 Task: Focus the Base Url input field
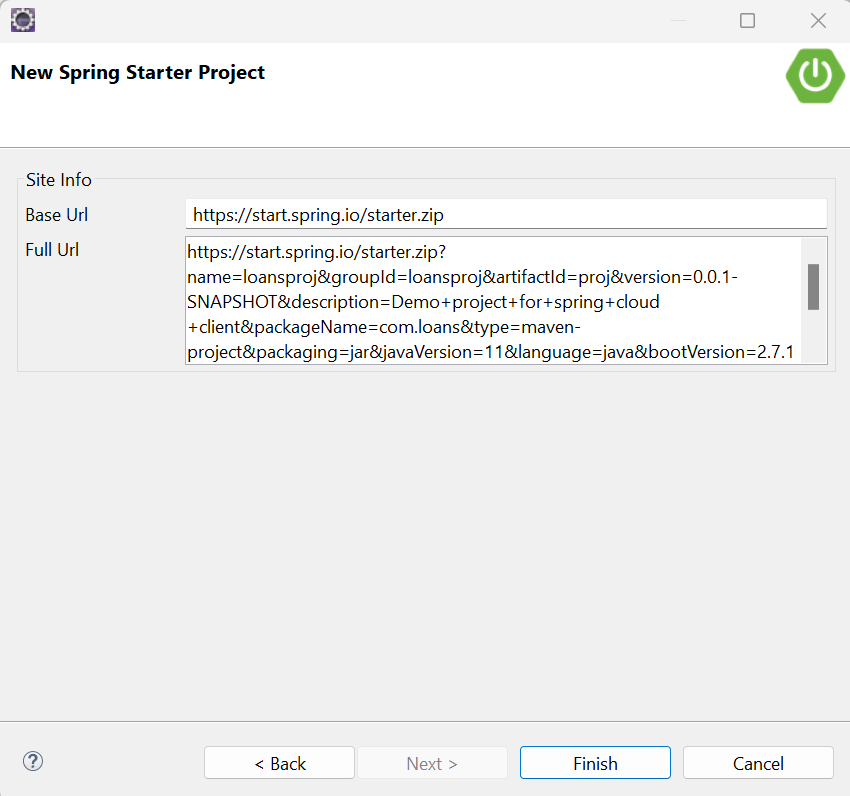(x=505, y=214)
